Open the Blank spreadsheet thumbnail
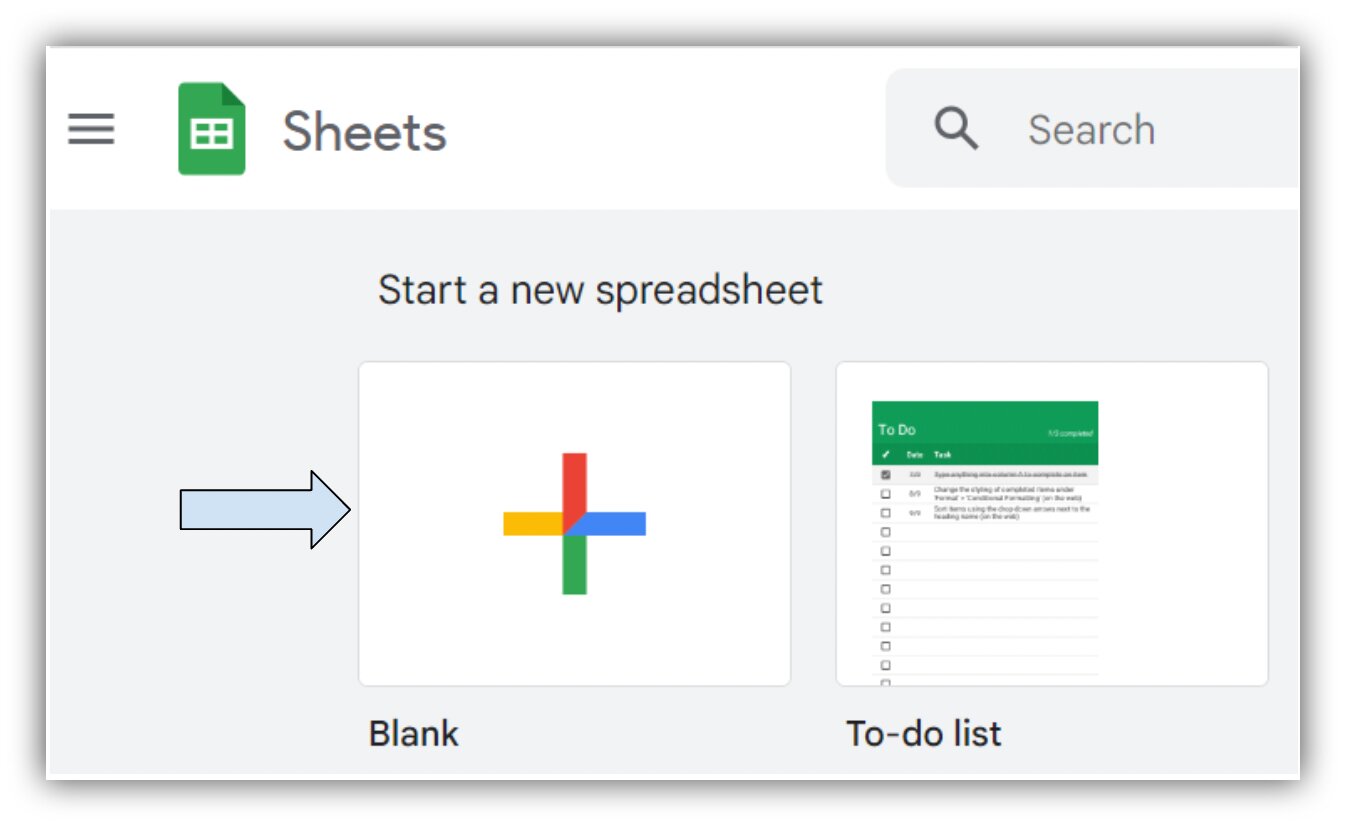1346x826 pixels. tap(575, 524)
